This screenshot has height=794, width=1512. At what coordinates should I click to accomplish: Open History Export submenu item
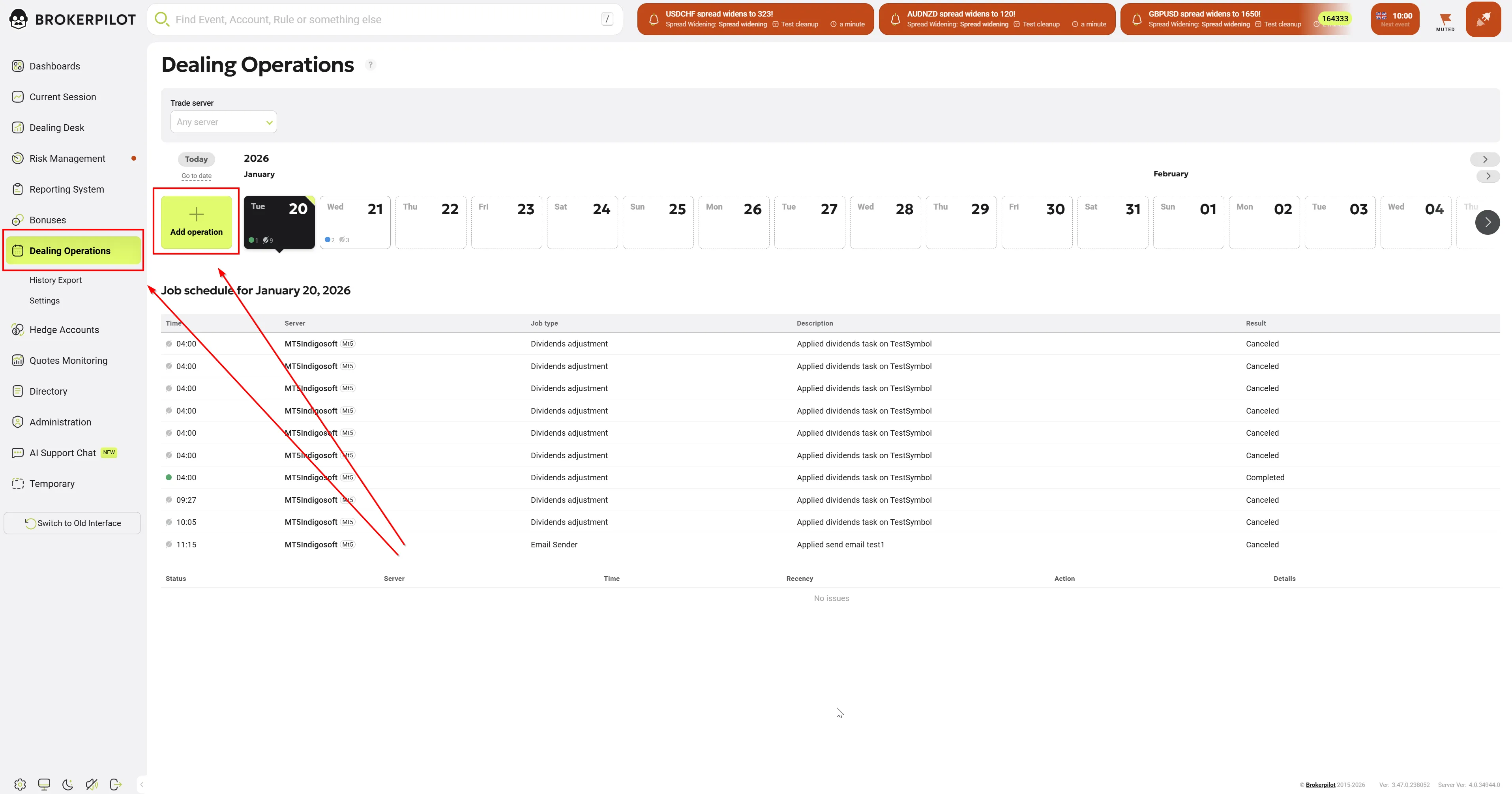point(56,280)
